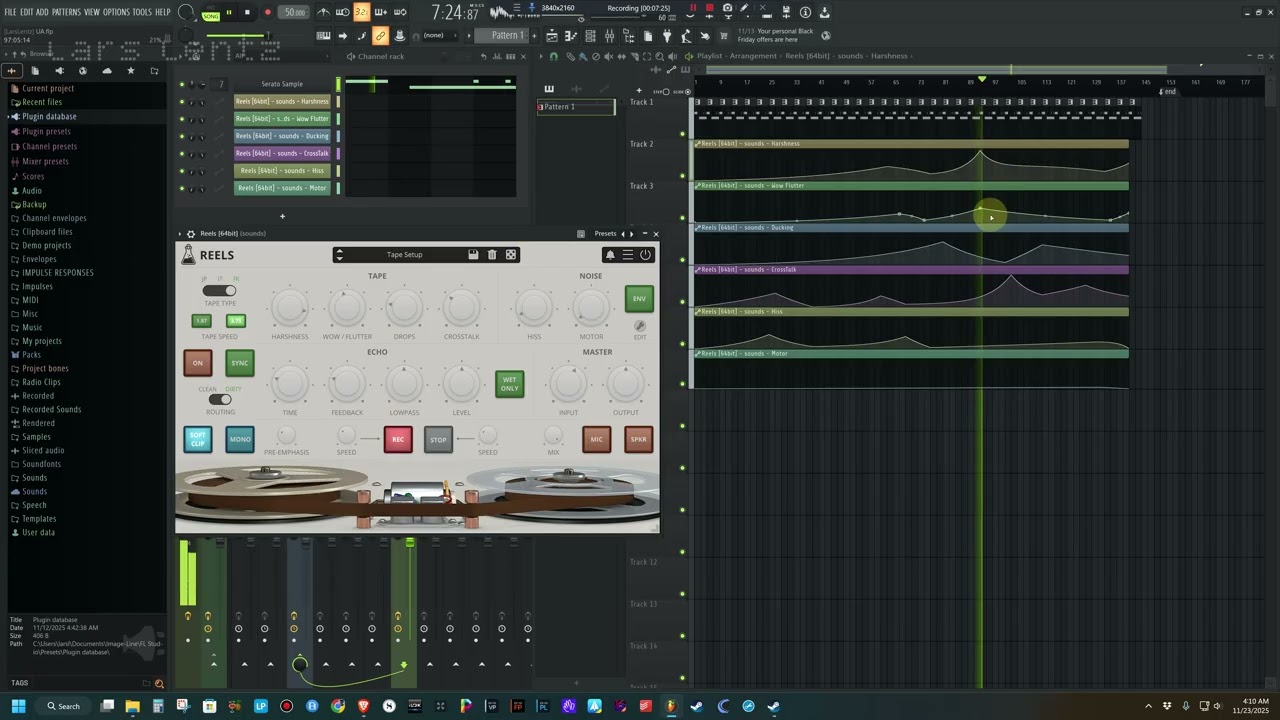Click the tempo field showing 50.000
The width and height of the screenshot is (1280, 720).
294,12
